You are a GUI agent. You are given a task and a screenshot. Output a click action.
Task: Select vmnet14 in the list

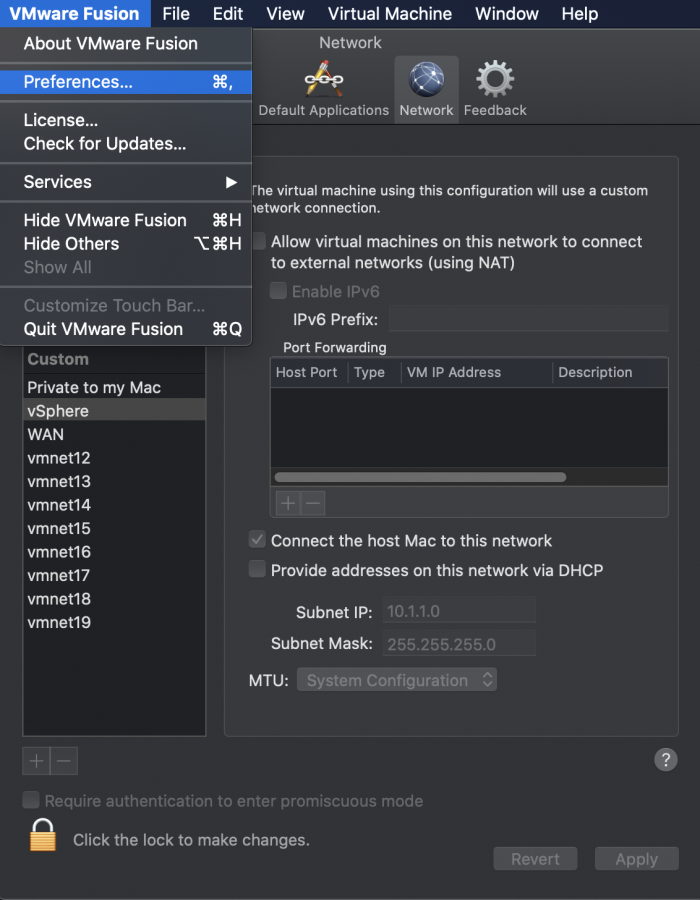click(114, 505)
